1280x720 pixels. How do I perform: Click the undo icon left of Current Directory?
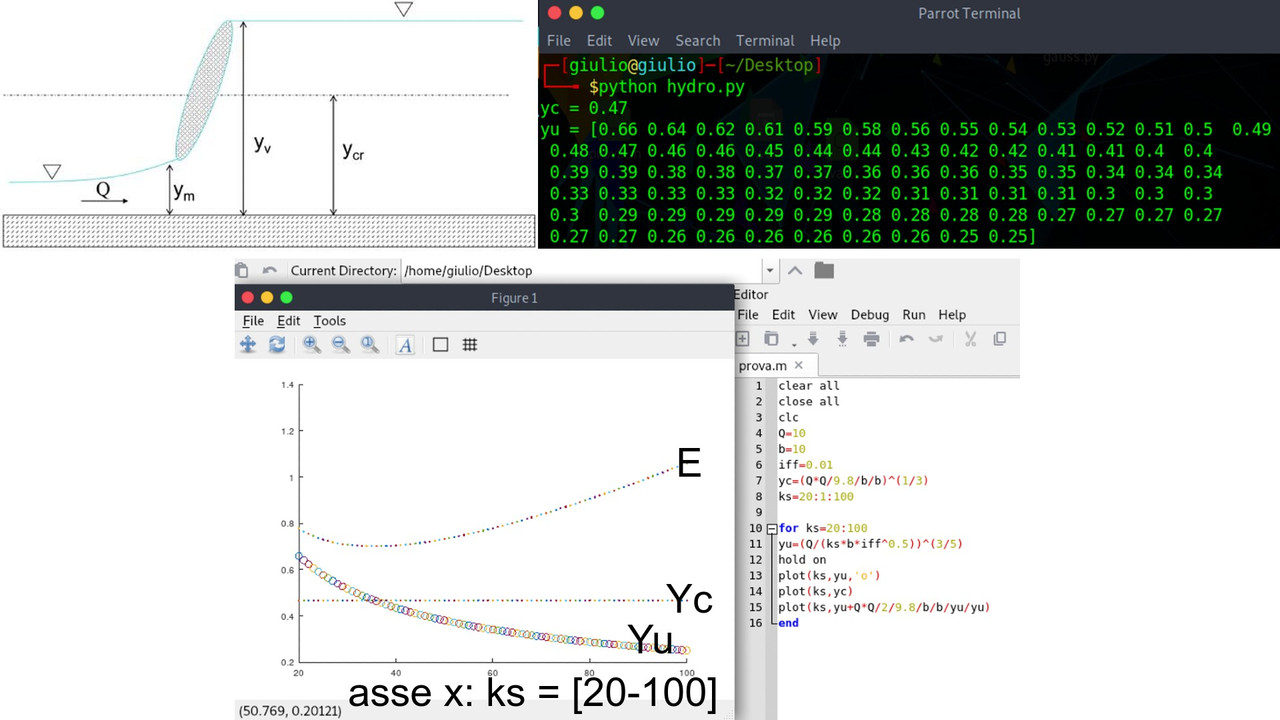[269, 270]
